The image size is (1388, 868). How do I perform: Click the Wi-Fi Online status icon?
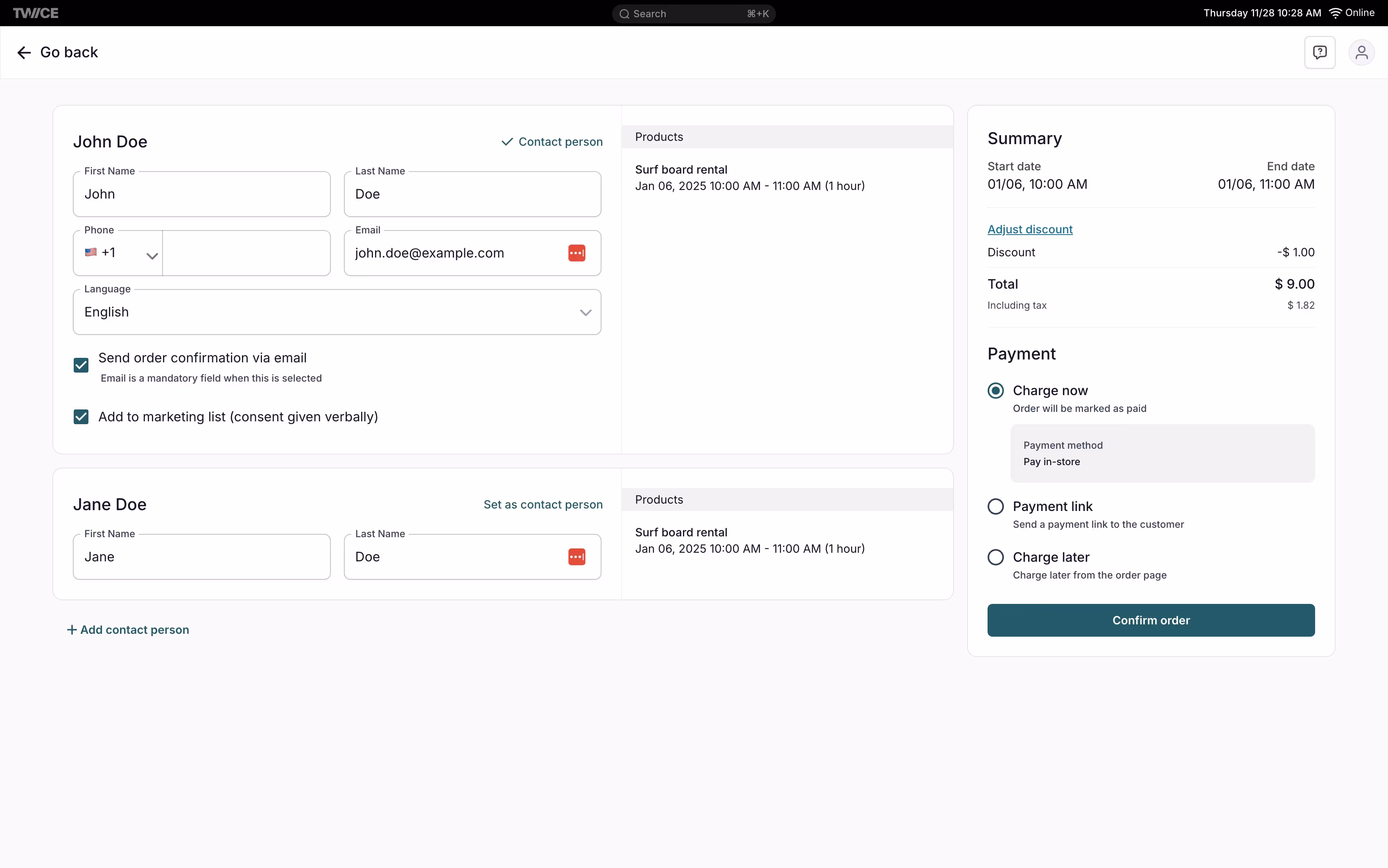1335,13
